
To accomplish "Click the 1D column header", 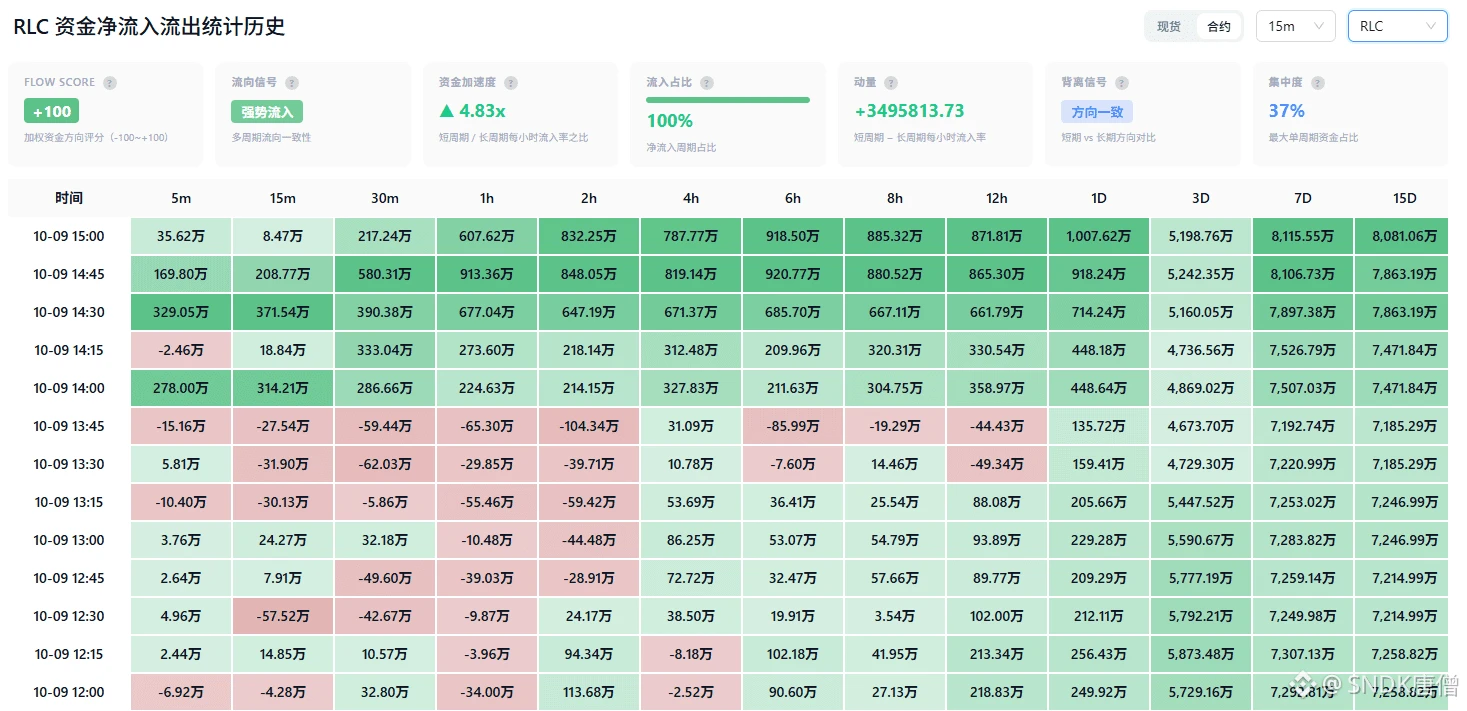I will click(1099, 198).
